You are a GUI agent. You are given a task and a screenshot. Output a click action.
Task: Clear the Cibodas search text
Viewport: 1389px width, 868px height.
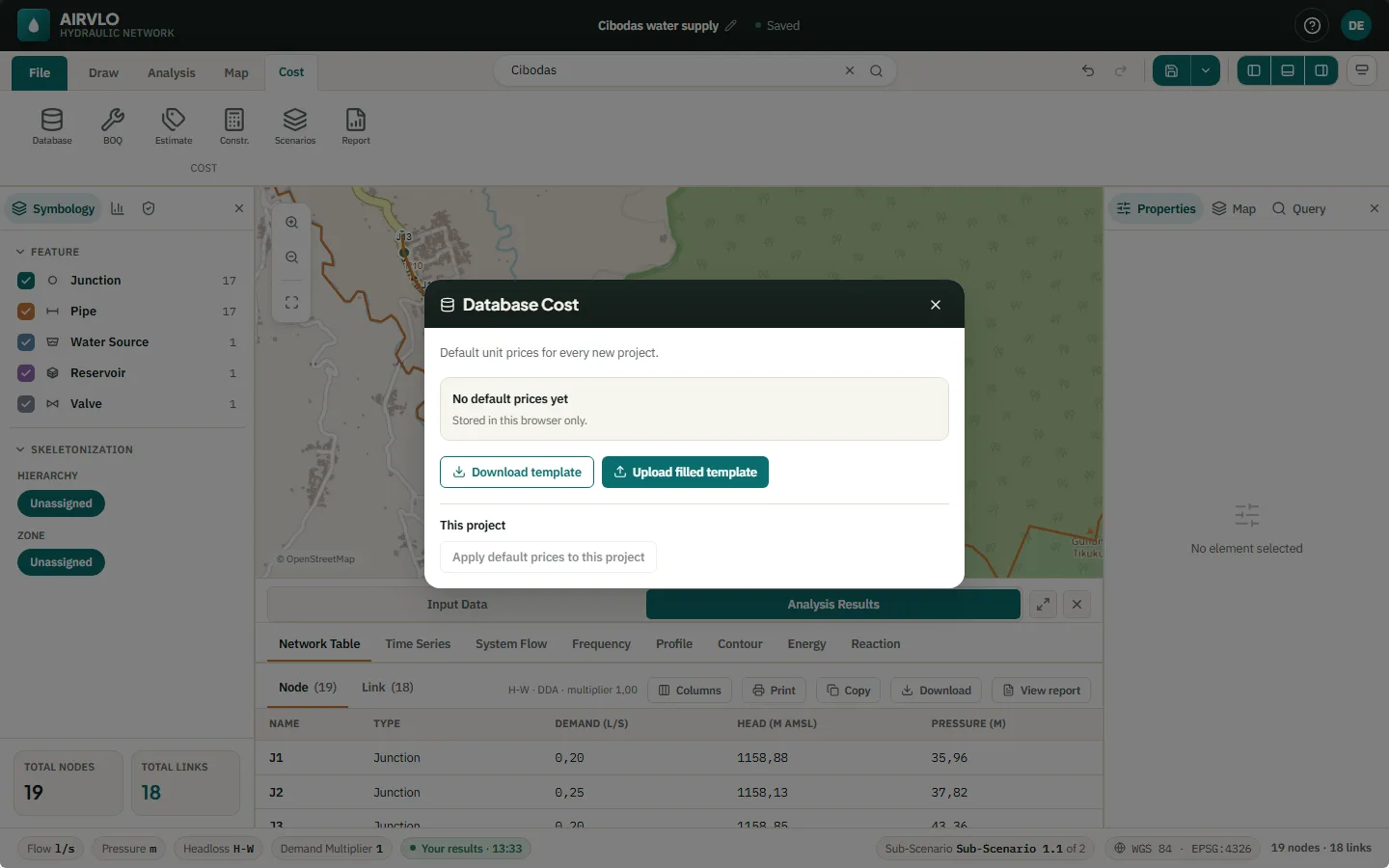(850, 70)
